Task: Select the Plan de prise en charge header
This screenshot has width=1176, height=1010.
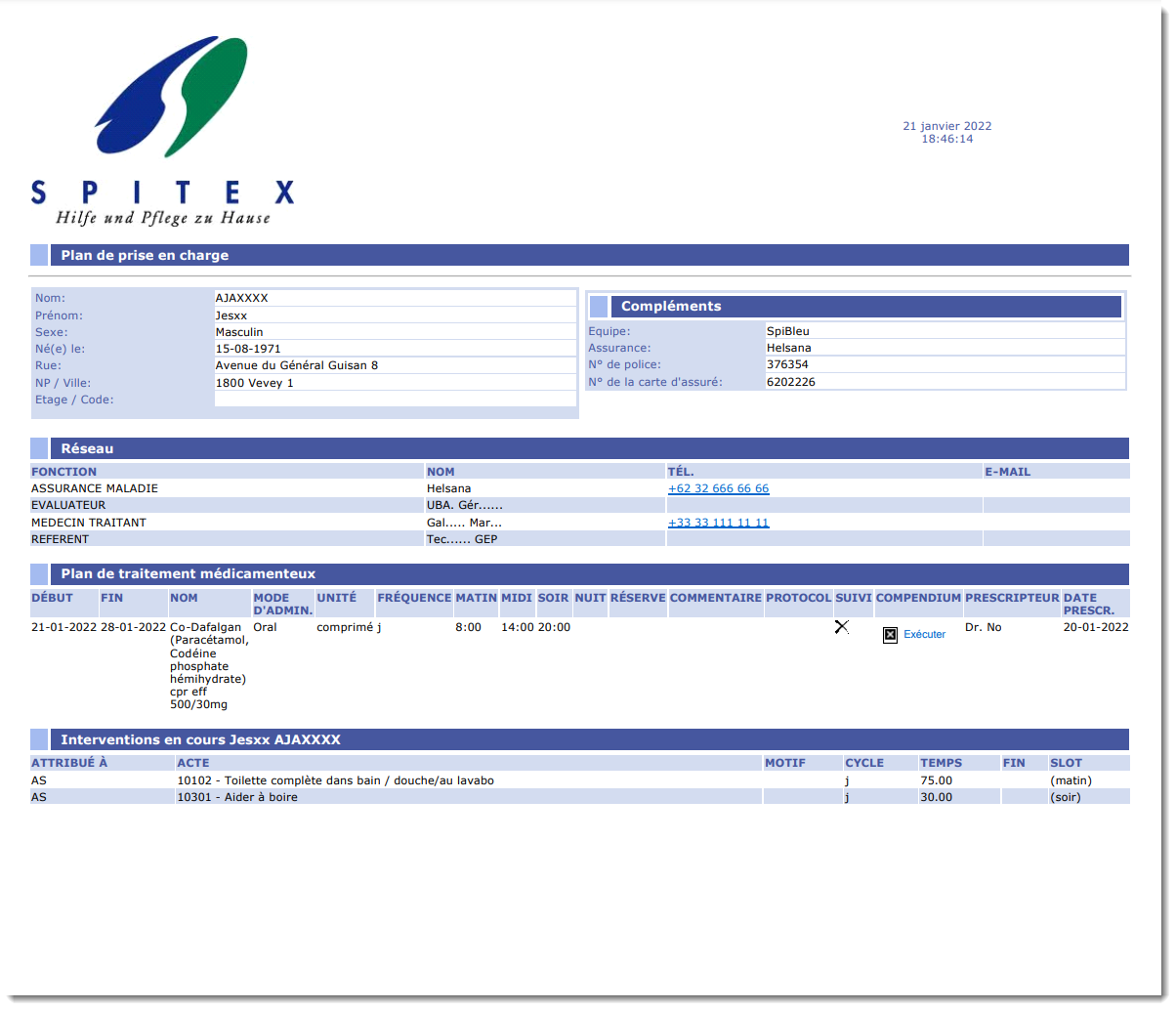Action: pos(145,255)
